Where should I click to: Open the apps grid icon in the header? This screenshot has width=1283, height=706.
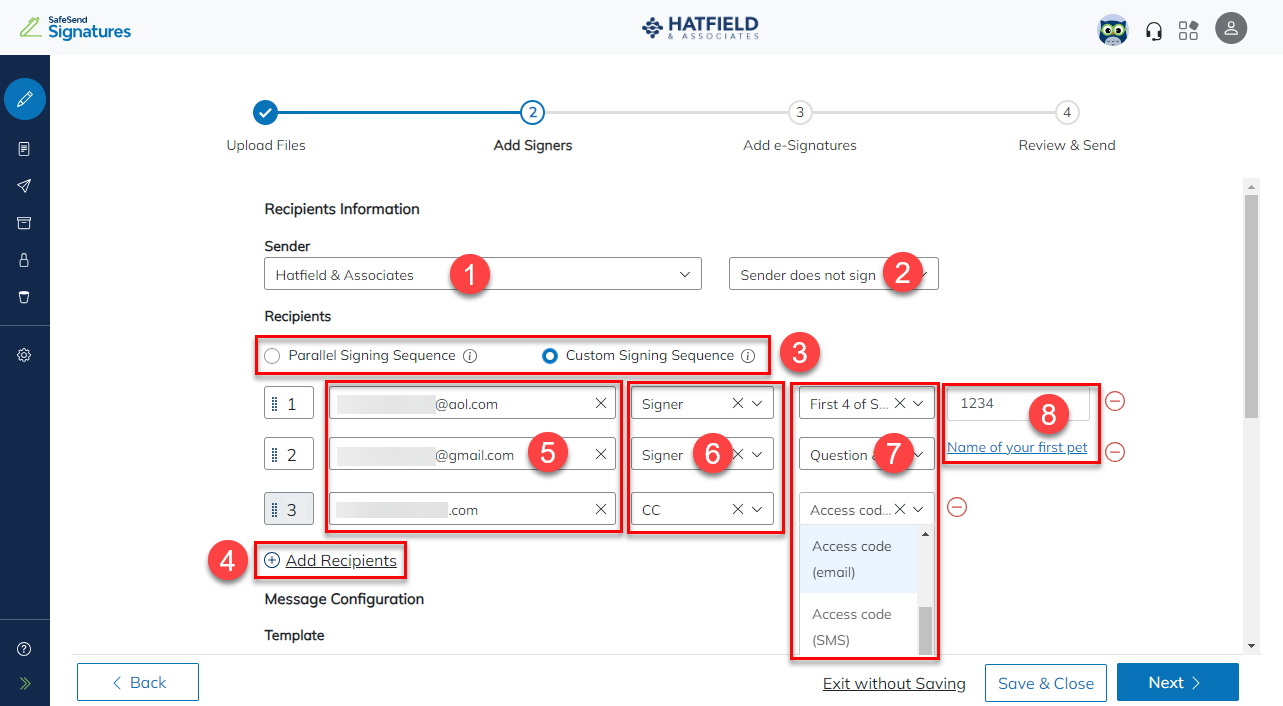coord(1188,29)
